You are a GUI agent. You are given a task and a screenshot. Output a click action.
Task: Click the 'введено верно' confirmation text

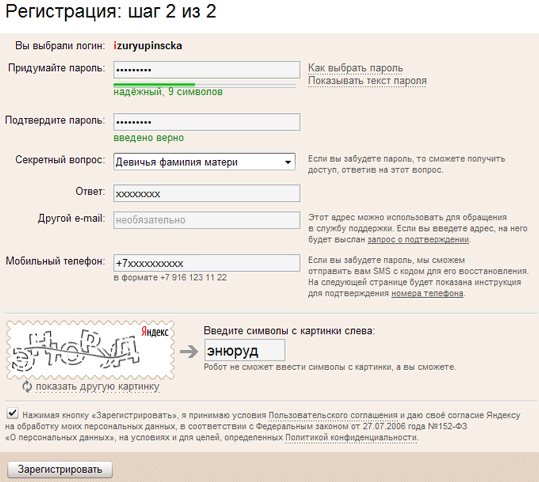click(148, 138)
